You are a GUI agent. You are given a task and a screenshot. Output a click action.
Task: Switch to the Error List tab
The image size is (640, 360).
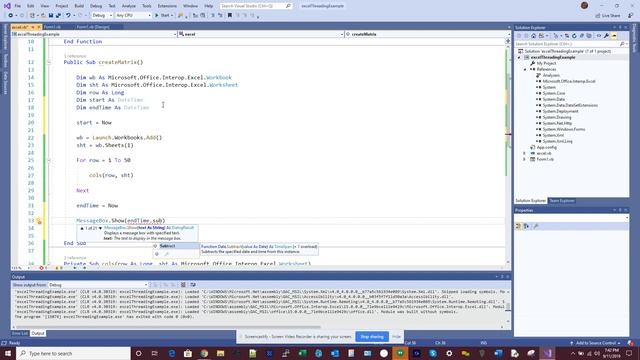[20, 333]
